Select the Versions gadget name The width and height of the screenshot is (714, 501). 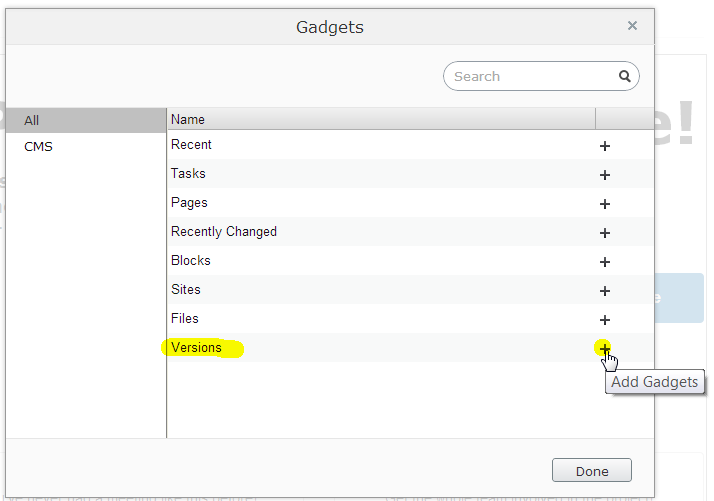196,348
